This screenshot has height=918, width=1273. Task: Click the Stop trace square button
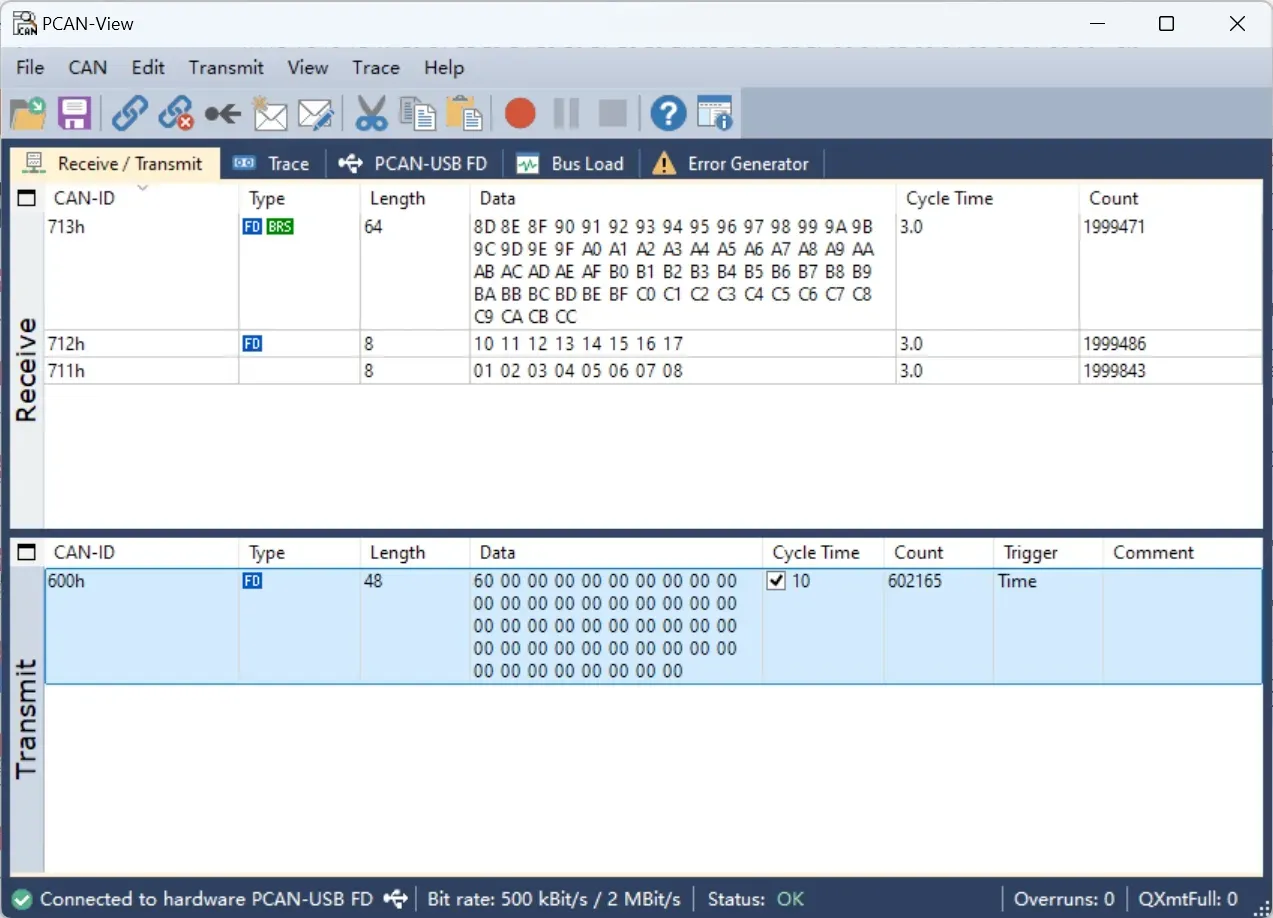coord(613,113)
